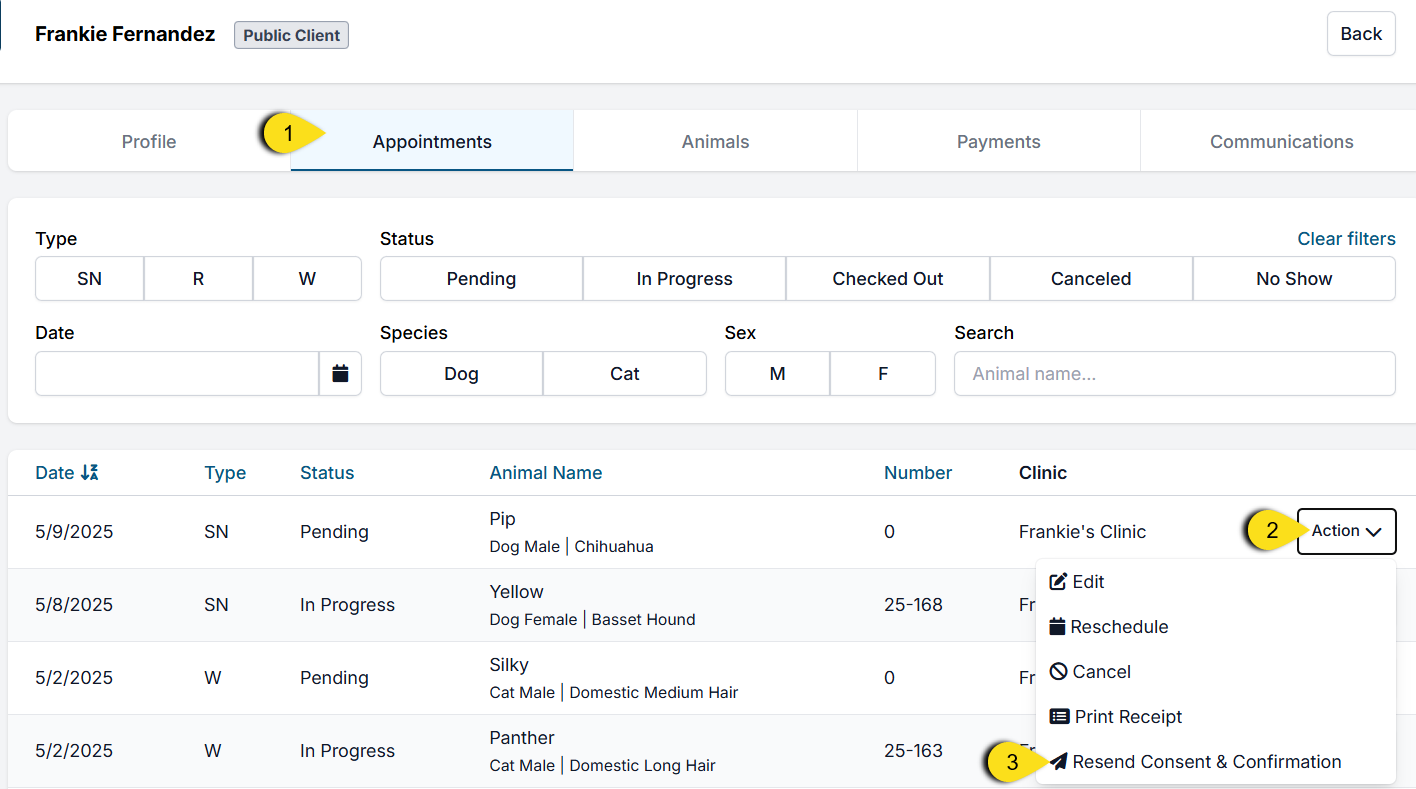
Task: Click the Clear filters link
Action: coord(1346,239)
